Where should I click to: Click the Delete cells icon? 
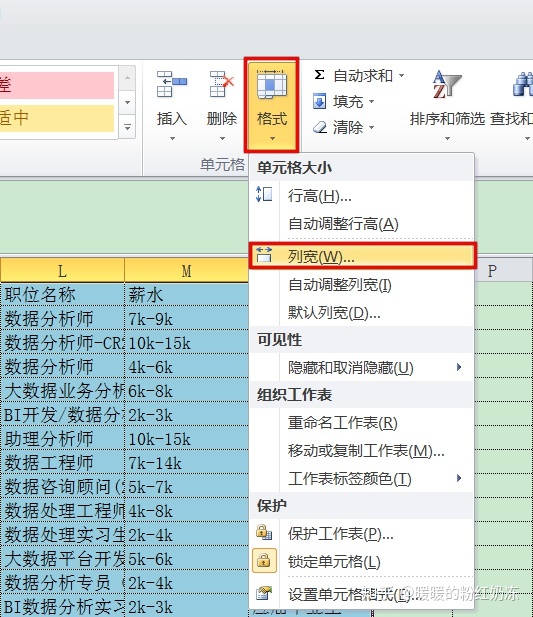(x=222, y=84)
